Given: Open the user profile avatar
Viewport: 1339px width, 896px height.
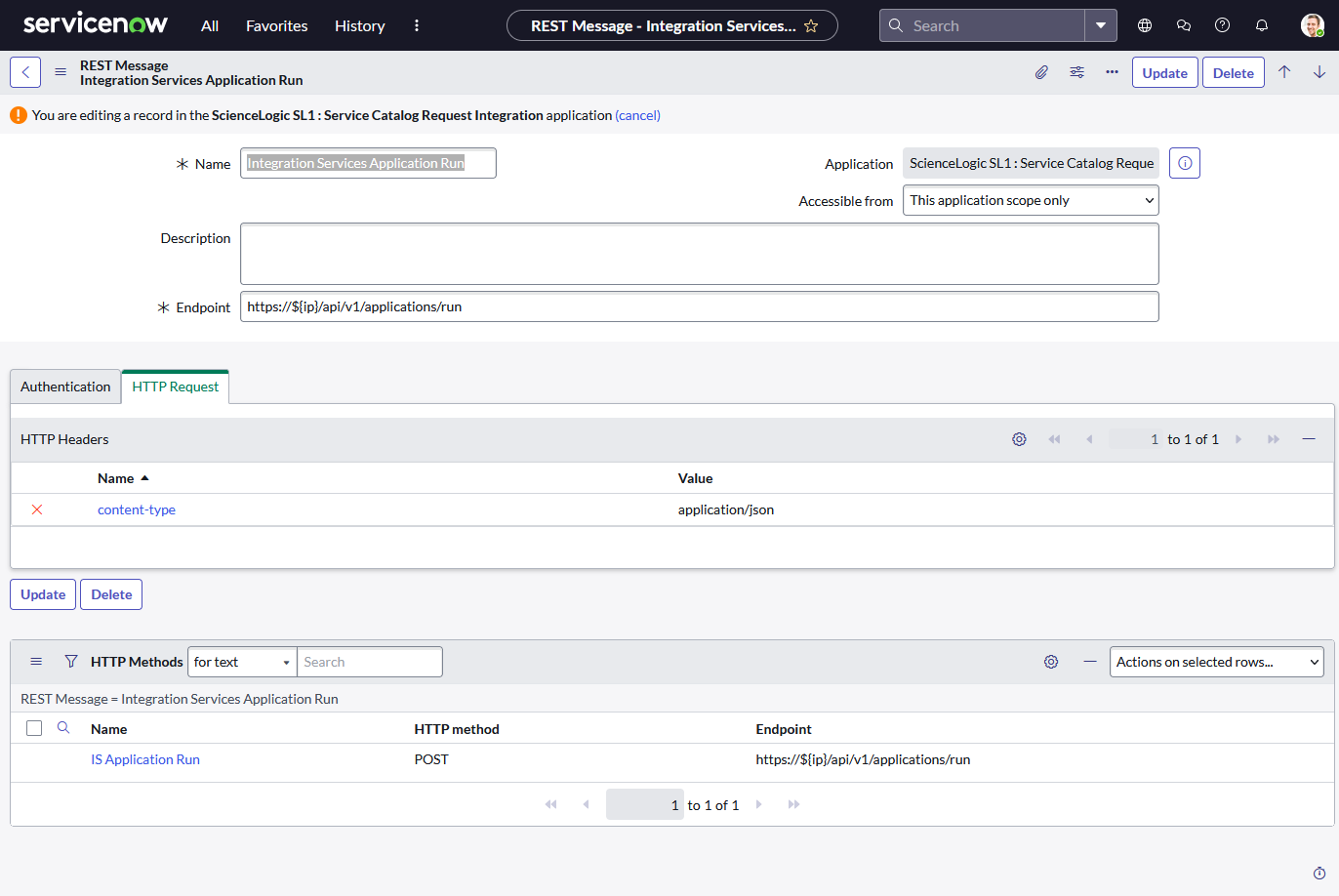Looking at the screenshot, I should click(x=1313, y=25).
